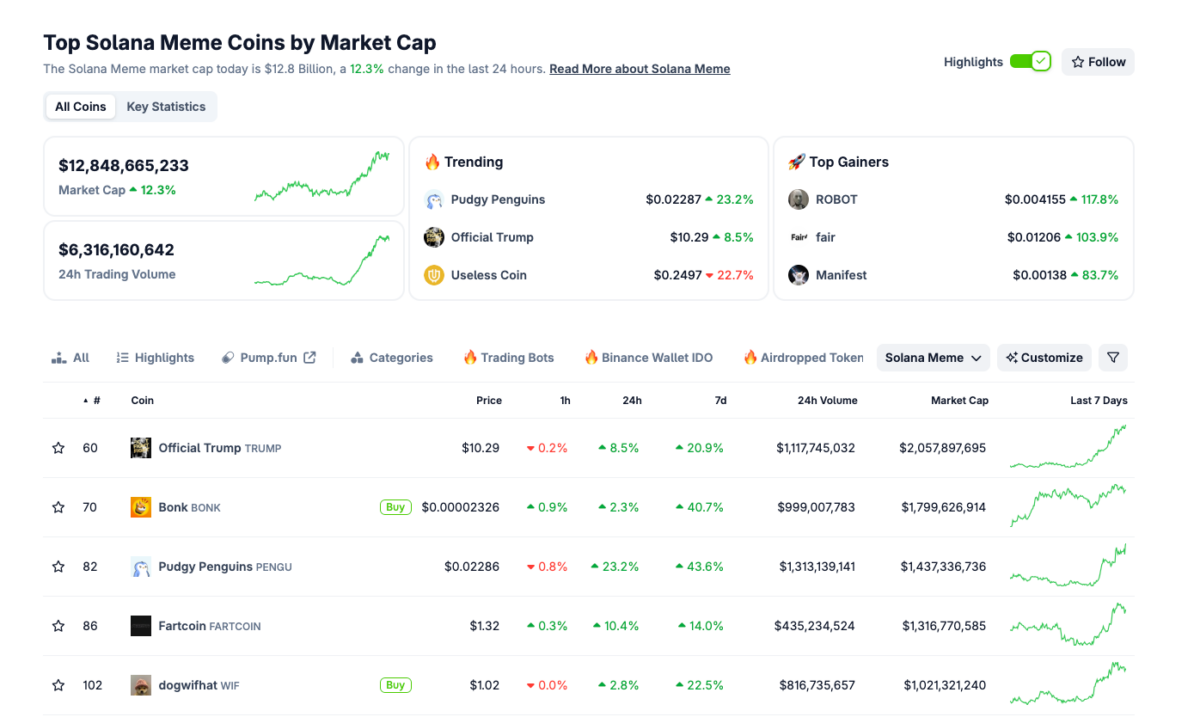Switch to the Key Statistics tab
Screen dimensions: 1200x717
coord(166,106)
